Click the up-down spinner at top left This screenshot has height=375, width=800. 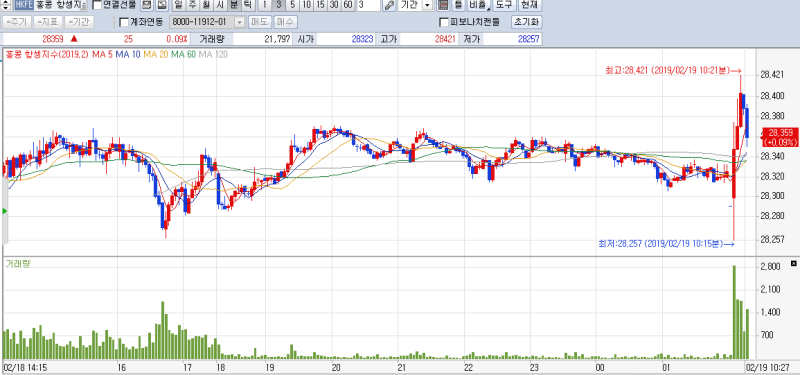point(6,5)
